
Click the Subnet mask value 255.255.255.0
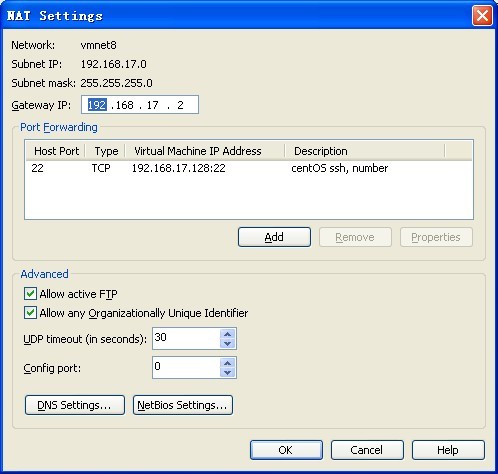coord(116,83)
